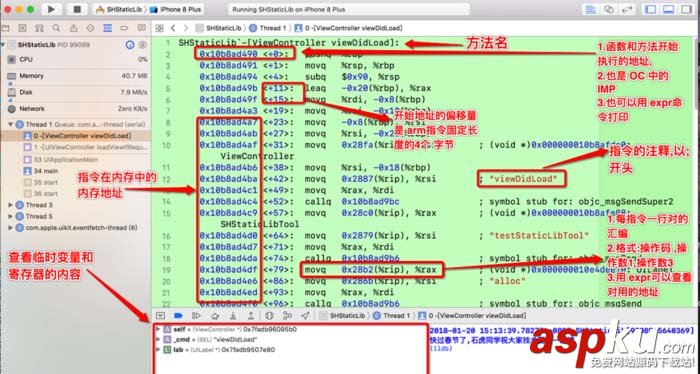Open the Issue navigator tab

pyautogui.click(x=73, y=28)
